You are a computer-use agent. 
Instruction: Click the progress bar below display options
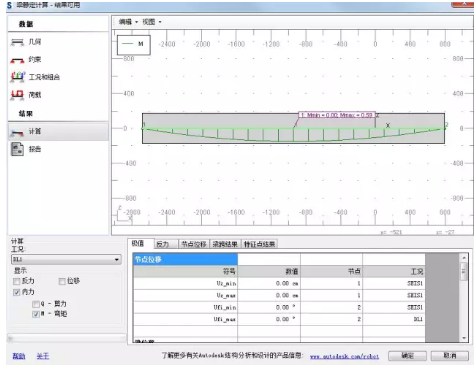click(x=66, y=339)
